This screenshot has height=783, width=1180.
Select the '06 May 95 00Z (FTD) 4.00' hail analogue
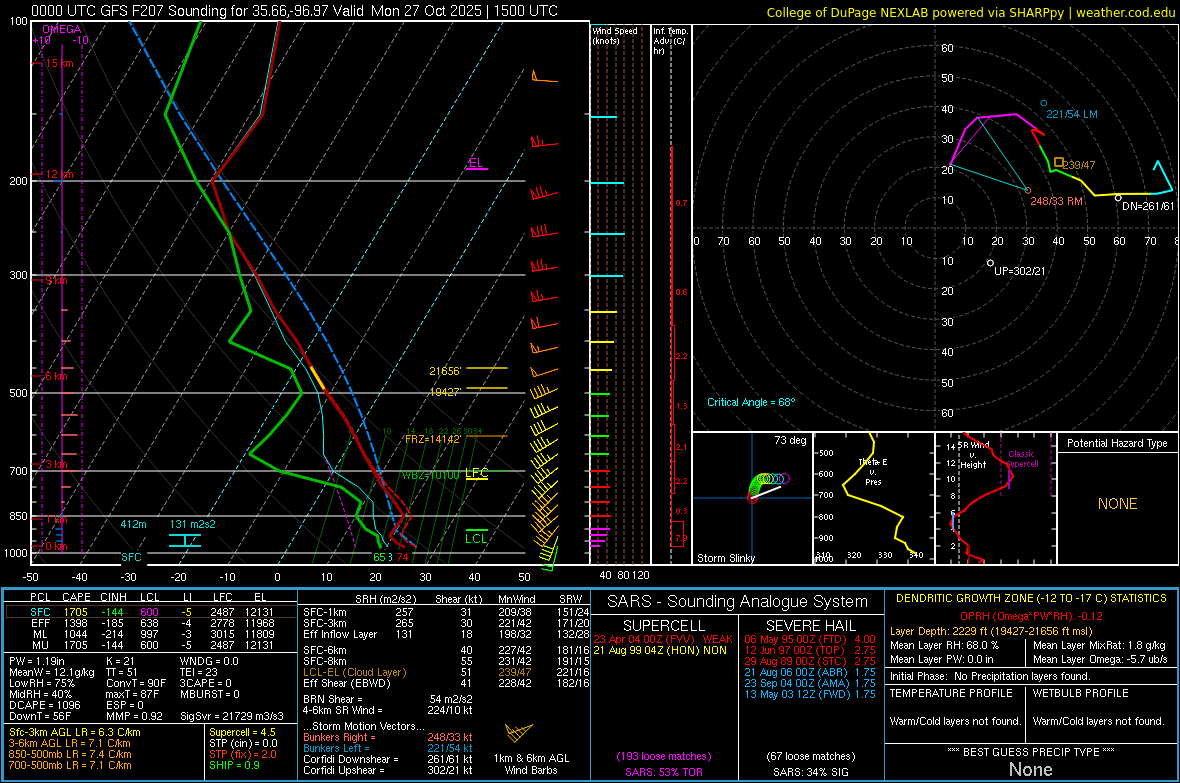(810, 639)
